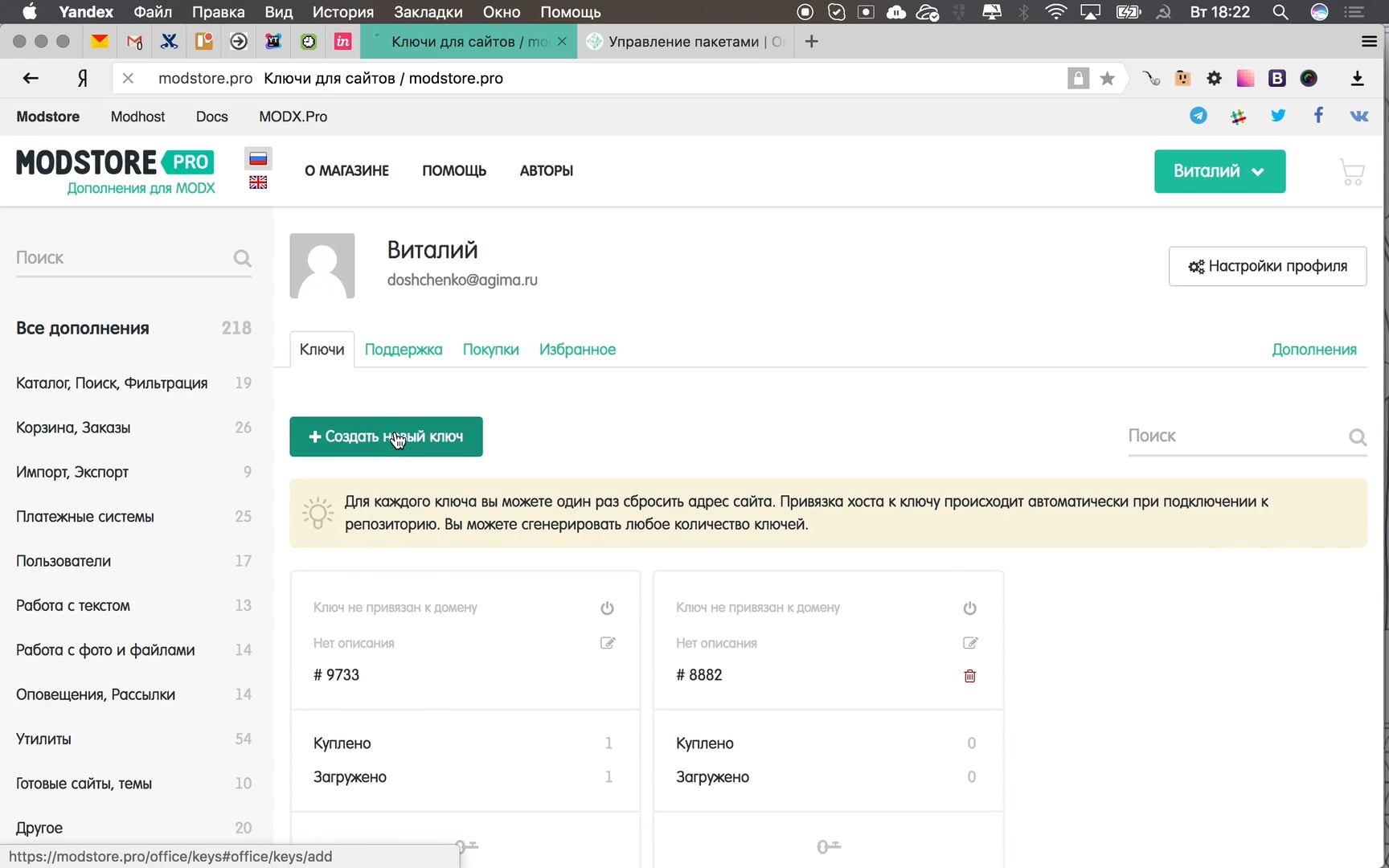Open 'Готовые сайты, темы' category
This screenshot has width=1389, height=868.
click(x=133, y=783)
